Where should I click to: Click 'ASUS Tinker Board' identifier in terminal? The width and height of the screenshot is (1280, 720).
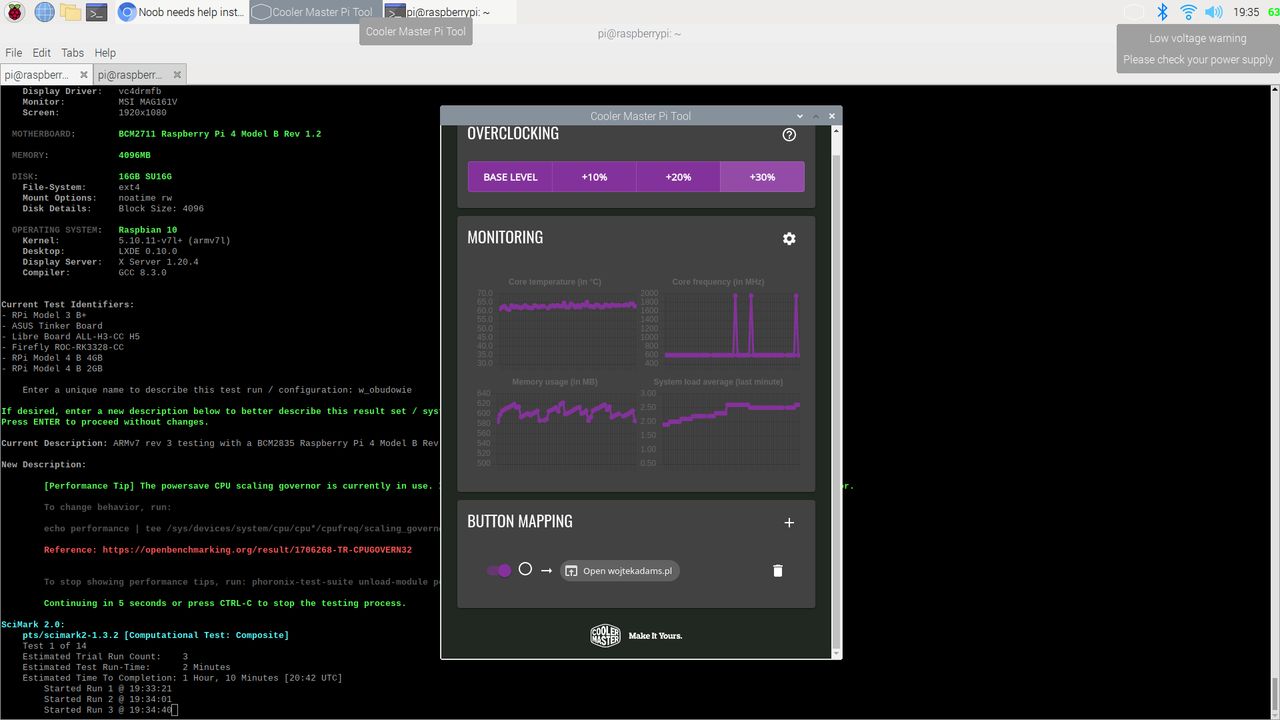click(55, 326)
